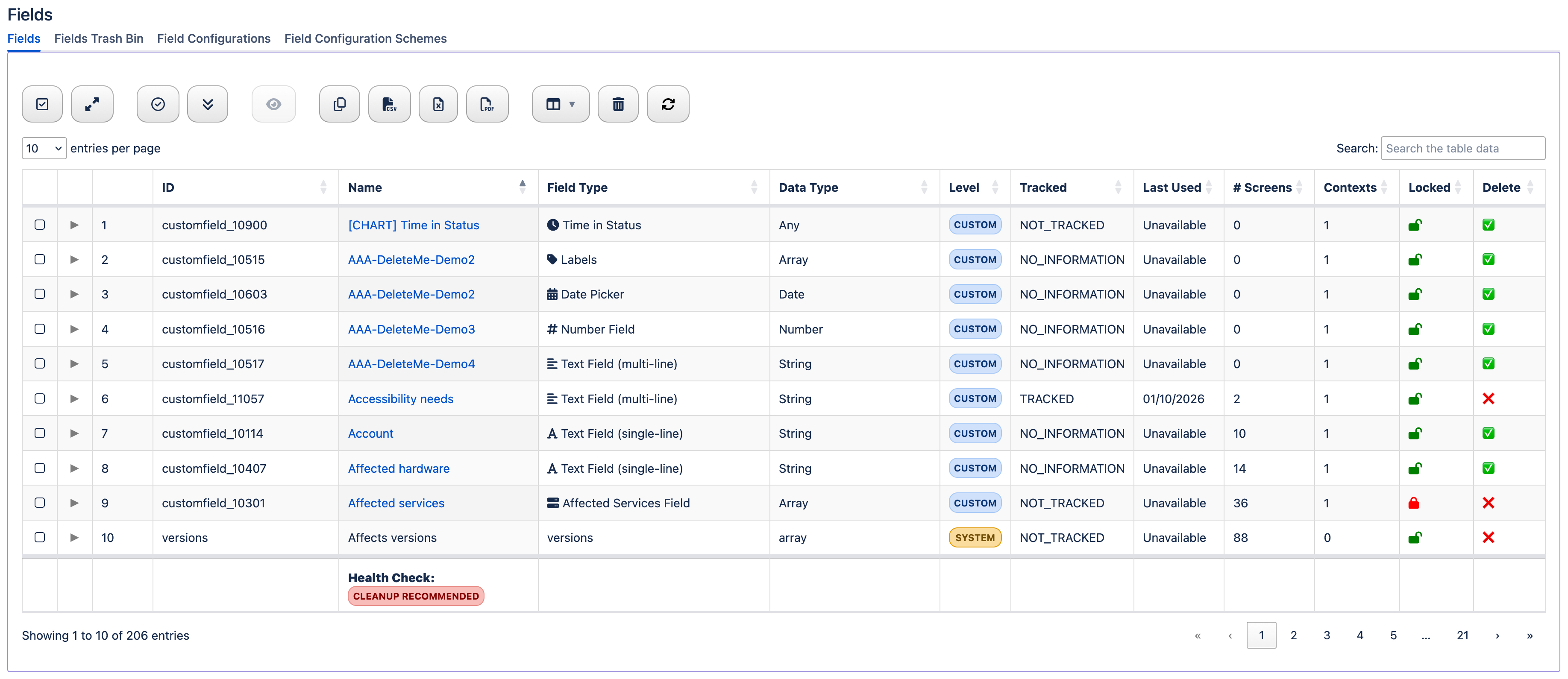Open the column visibility dropdown
The height and width of the screenshot is (679, 1568).
(x=560, y=104)
